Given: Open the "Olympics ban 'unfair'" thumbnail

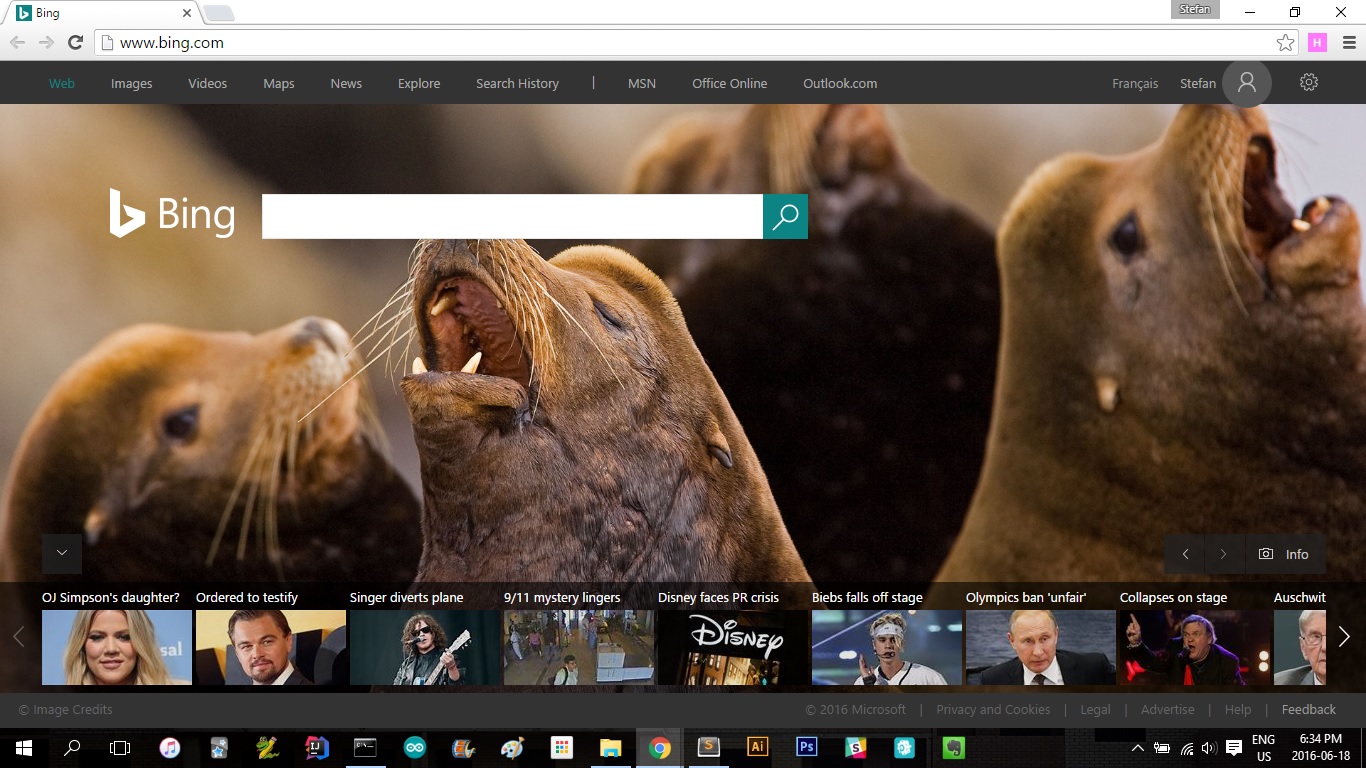Looking at the screenshot, I should [x=1041, y=647].
